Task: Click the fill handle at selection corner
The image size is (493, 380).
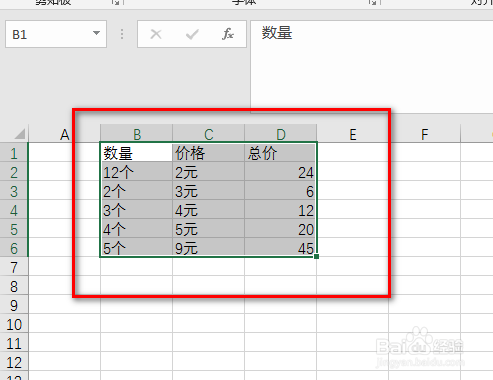Action: click(316, 256)
